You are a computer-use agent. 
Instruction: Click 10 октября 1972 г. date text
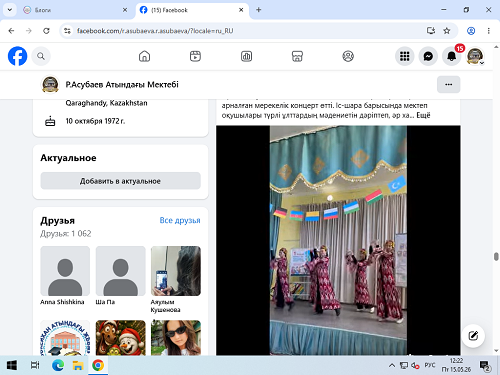click(95, 121)
